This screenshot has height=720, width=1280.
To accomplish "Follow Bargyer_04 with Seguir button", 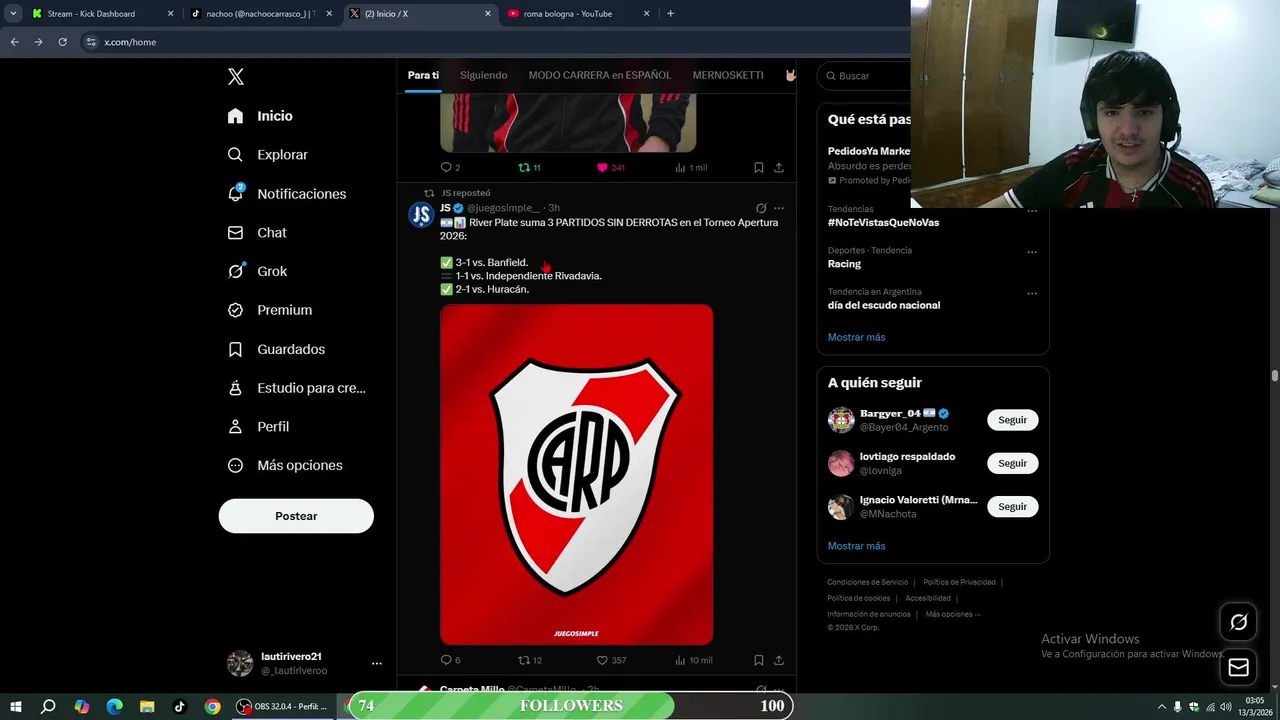I will [x=1012, y=420].
